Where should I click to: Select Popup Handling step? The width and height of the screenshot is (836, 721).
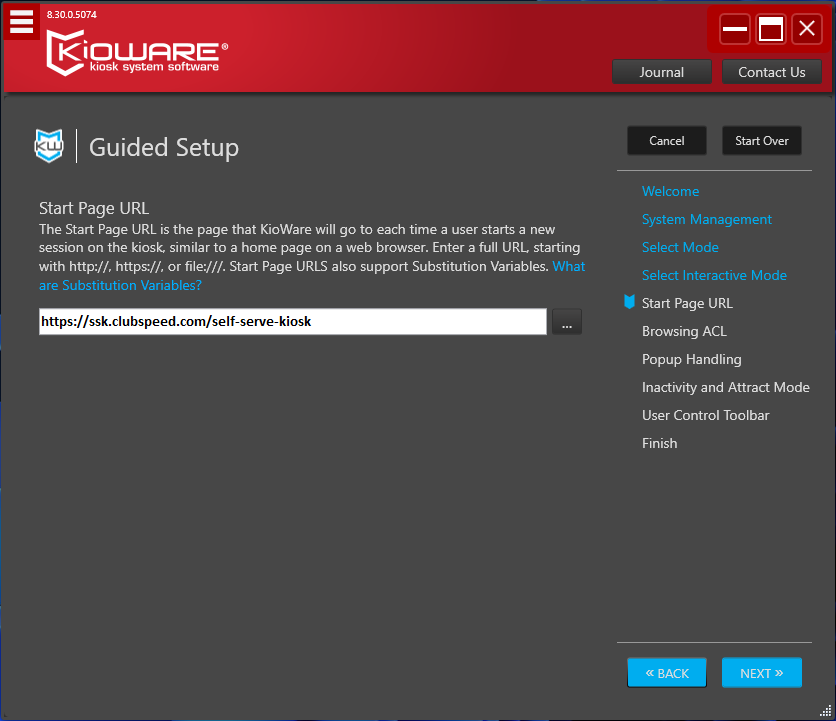pos(692,359)
